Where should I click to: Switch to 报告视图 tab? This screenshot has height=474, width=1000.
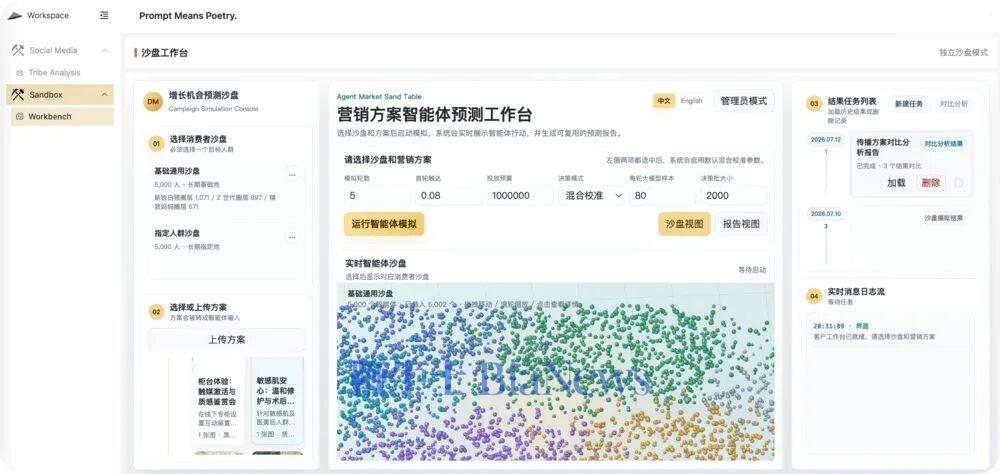(x=741, y=224)
